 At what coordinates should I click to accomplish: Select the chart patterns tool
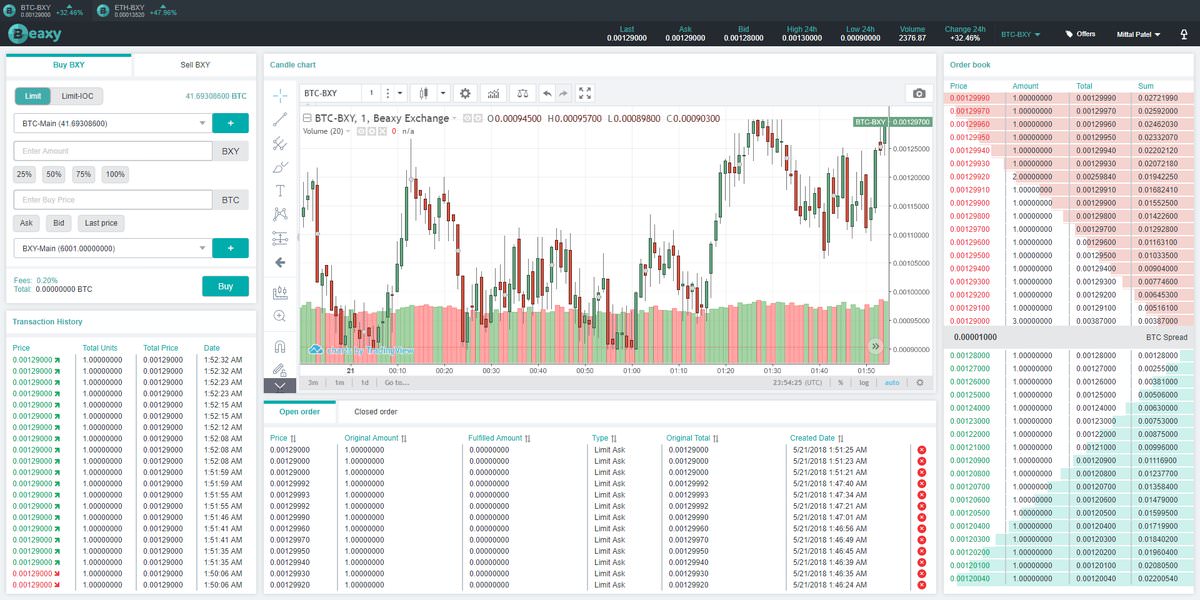click(280, 214)
